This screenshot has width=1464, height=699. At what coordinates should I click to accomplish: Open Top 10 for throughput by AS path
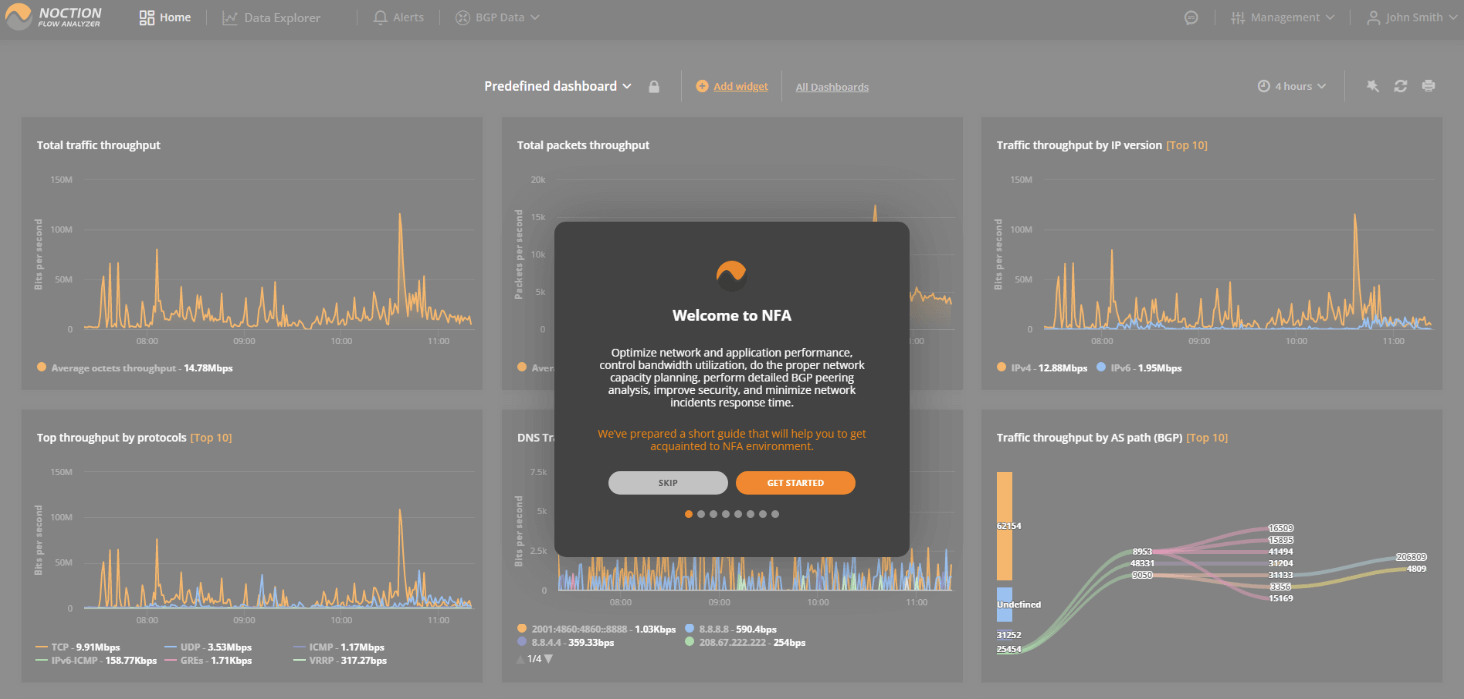(1207, 437)
